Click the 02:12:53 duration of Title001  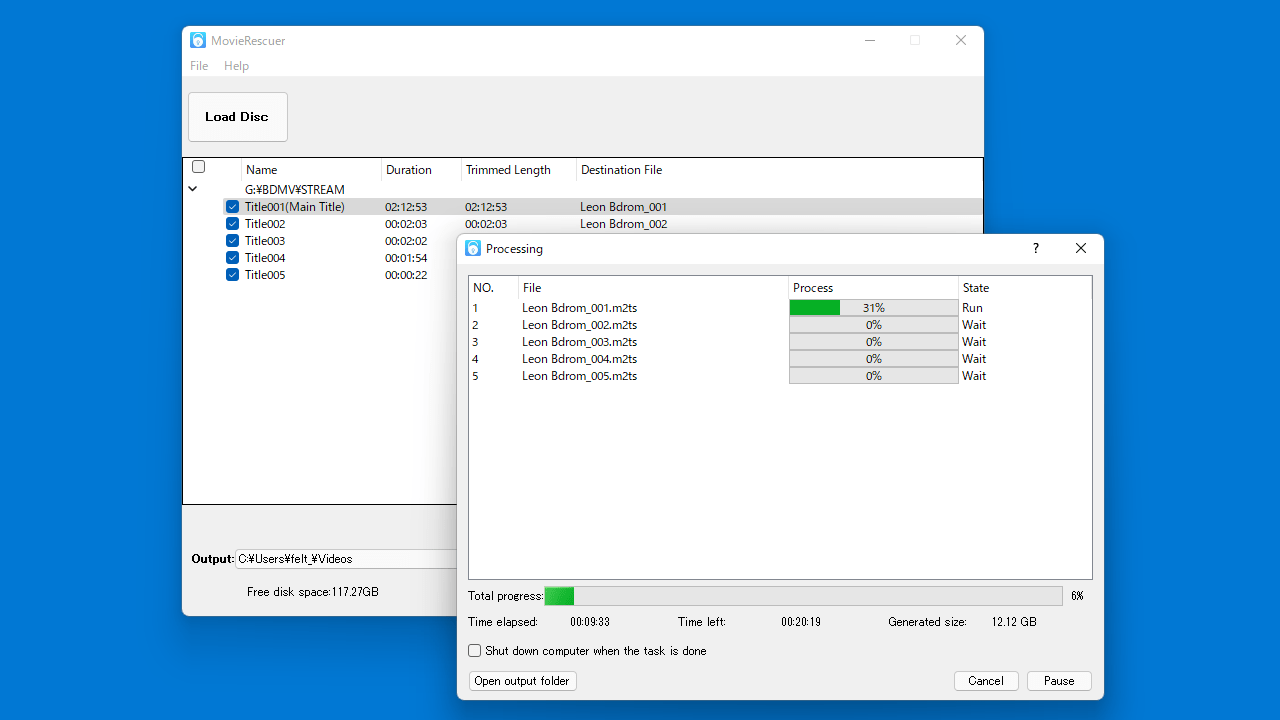(x=406, y=207)
